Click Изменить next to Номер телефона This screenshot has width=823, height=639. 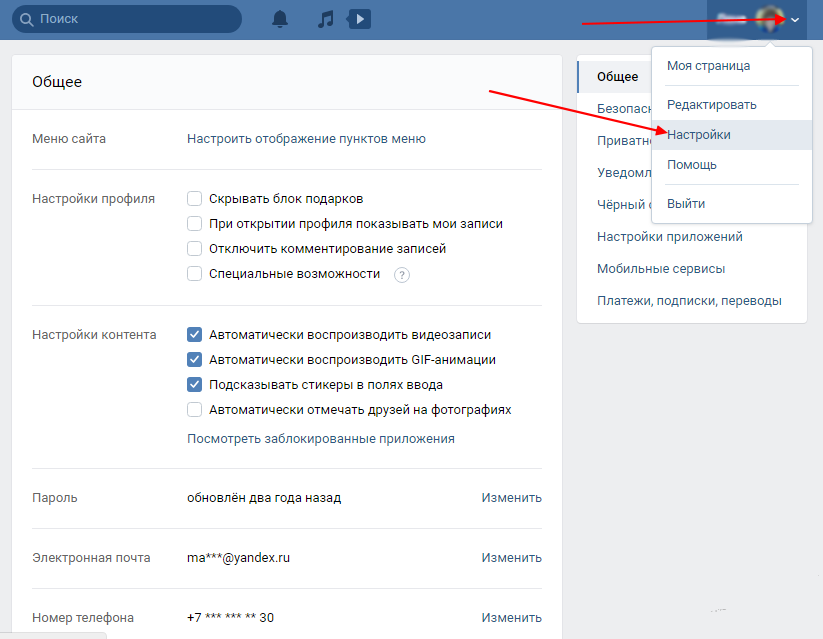[x=511, y=617]
